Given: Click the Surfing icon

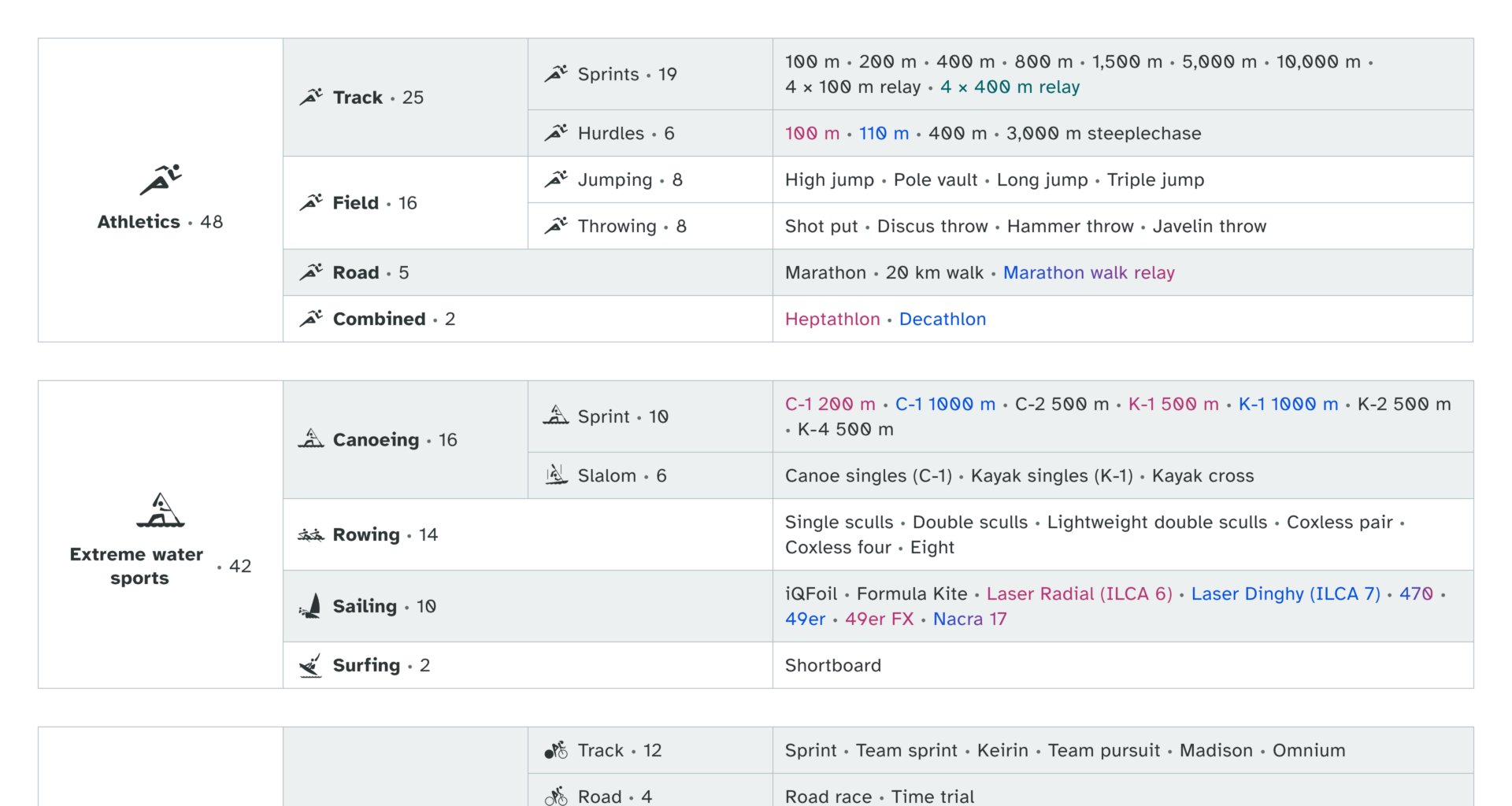Looking at the screenshot, I should click(311, 665).
